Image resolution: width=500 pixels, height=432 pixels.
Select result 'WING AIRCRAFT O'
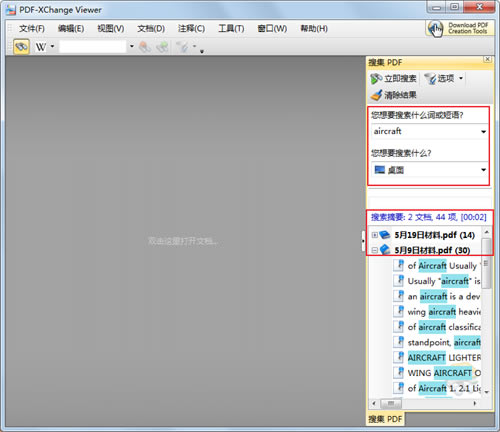pos(444,373)
